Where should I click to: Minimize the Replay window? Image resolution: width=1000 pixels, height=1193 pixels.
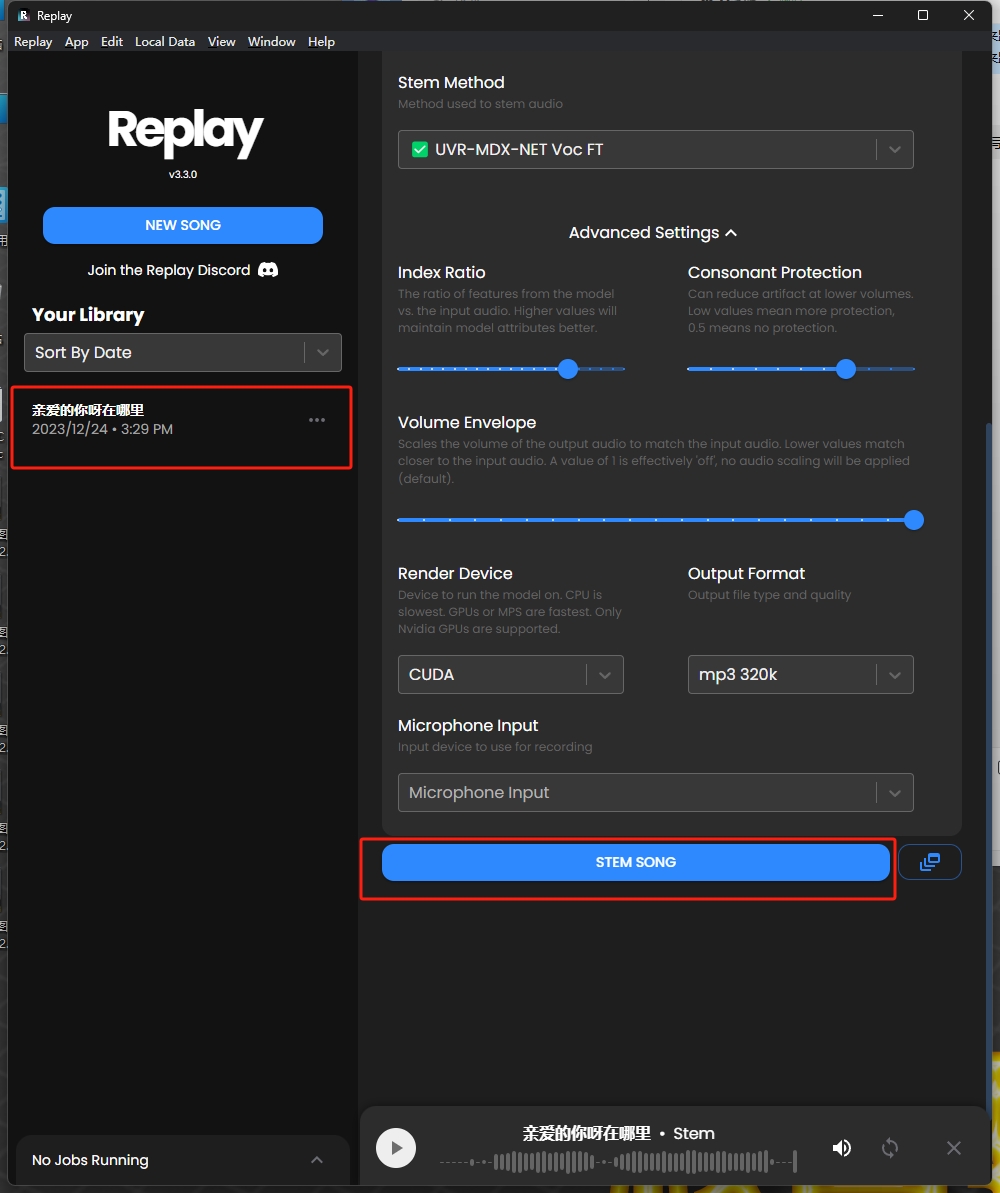[x=877, y=15]
